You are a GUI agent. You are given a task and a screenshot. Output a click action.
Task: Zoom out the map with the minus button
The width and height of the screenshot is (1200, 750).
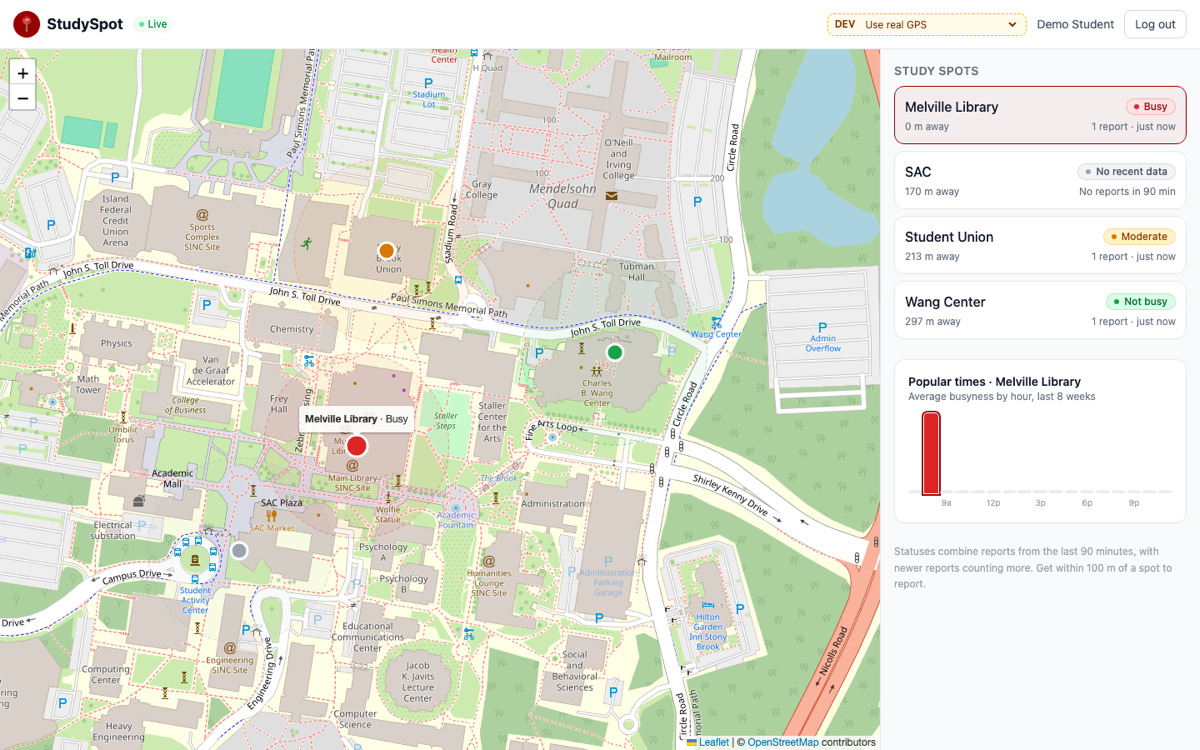pos(22,98)
